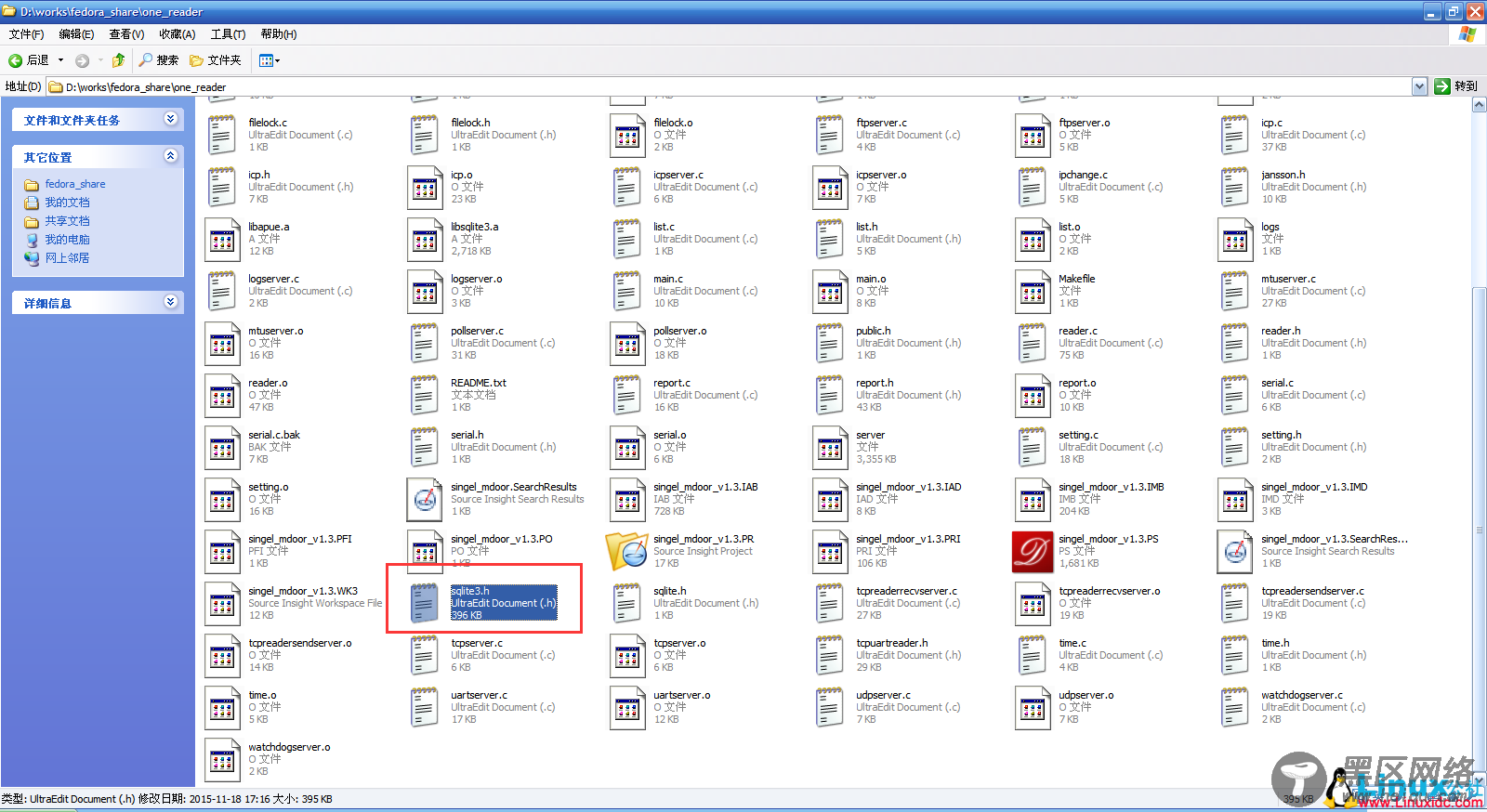
Task: Click the Back (后退) toolbar button
Action: pyautogui.click(x=29, y=60)
